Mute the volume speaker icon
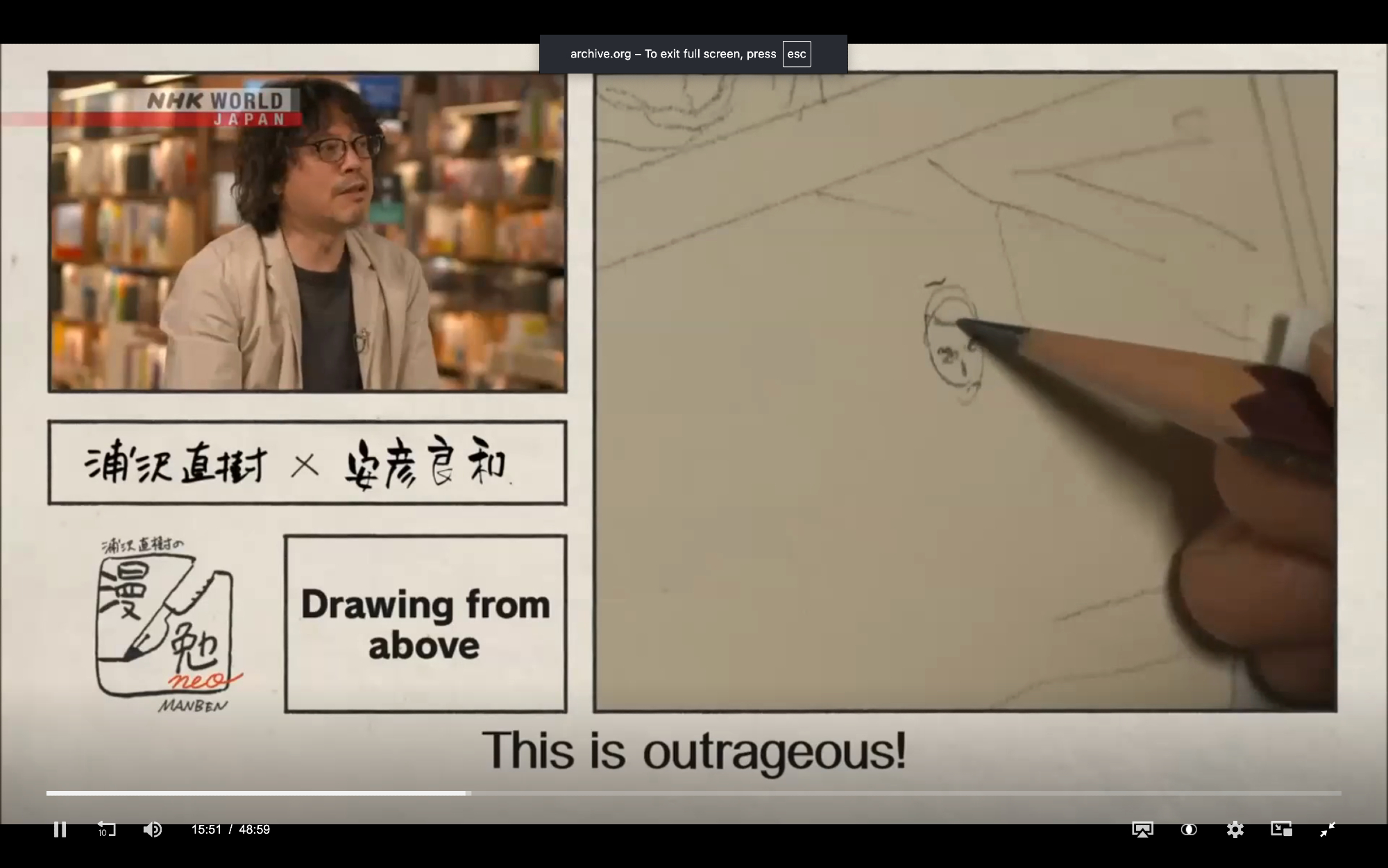 (x=152, y=829)
